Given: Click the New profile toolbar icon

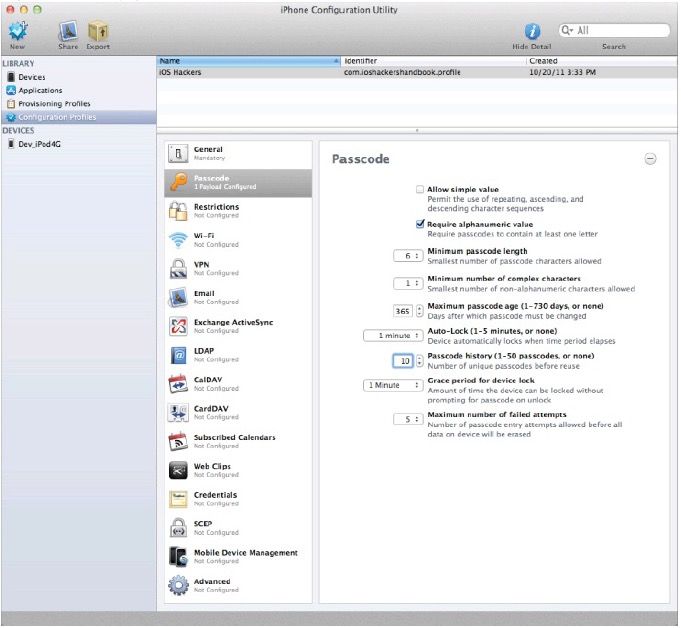Looking at the screenshot, I should [18, 31].
